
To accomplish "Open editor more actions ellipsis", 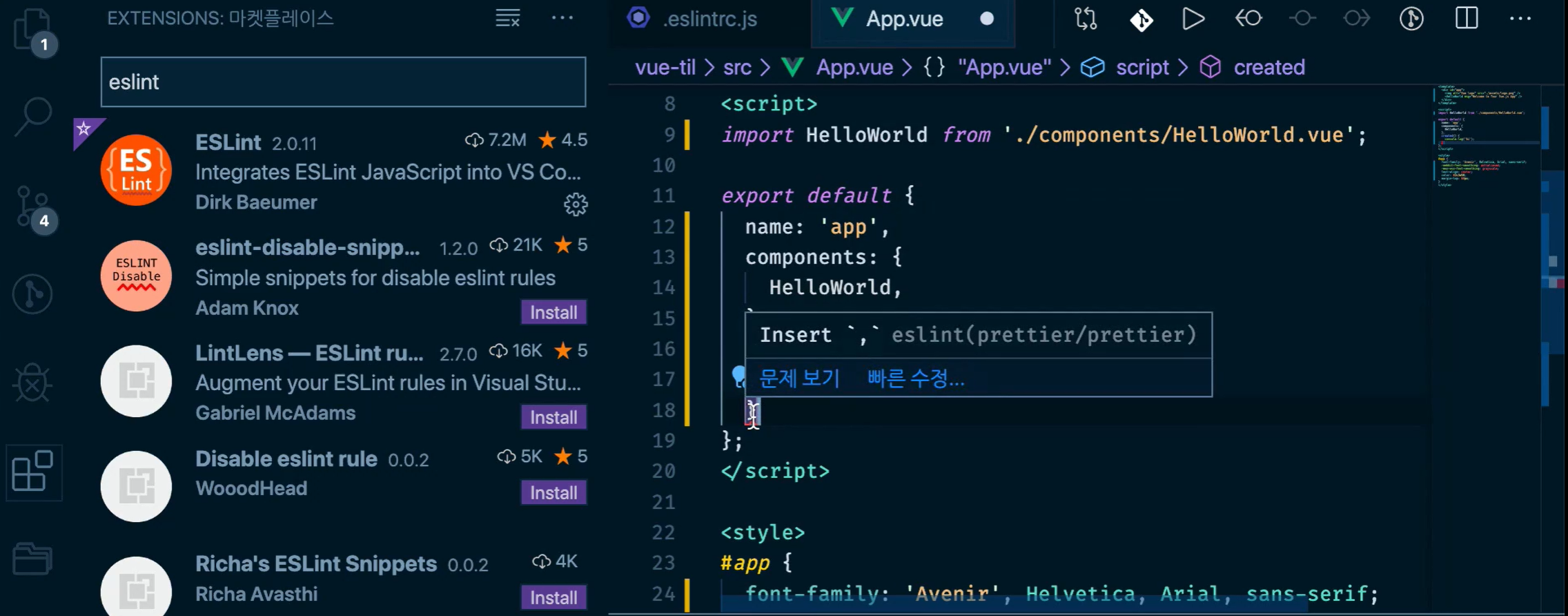I will [1520, 19].
